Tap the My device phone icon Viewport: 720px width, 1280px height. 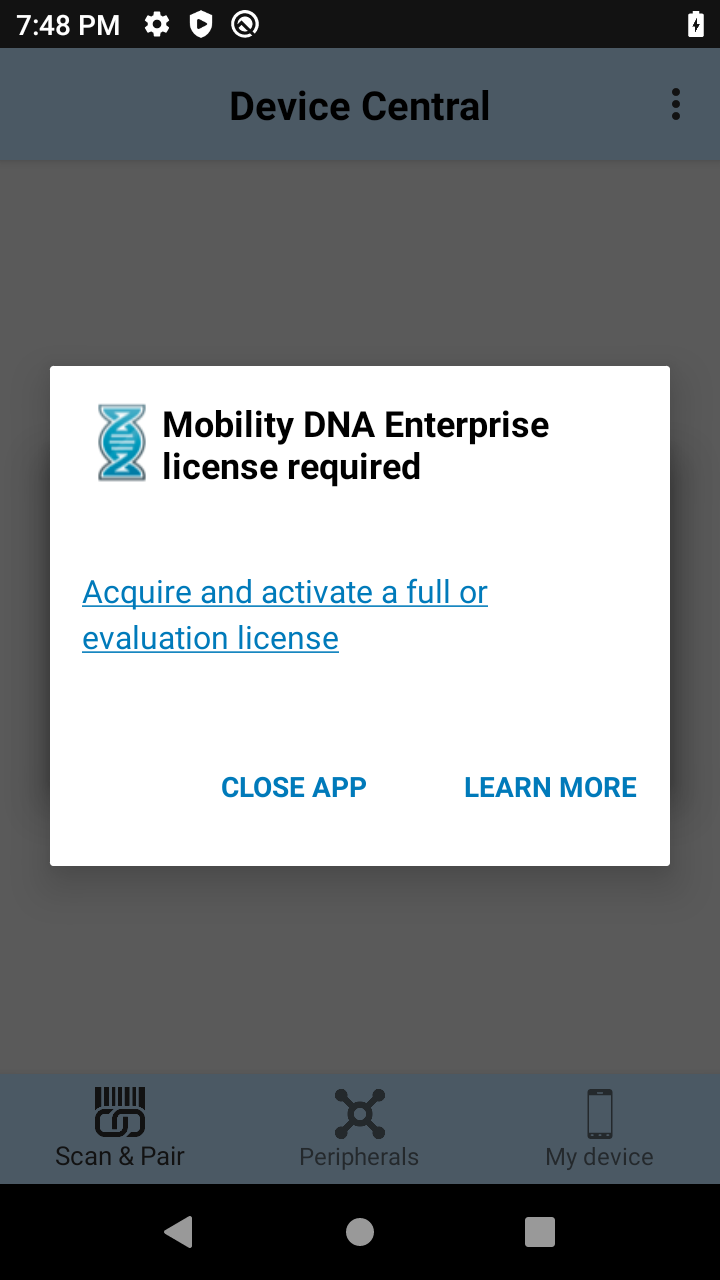[x=599, y=1113]
